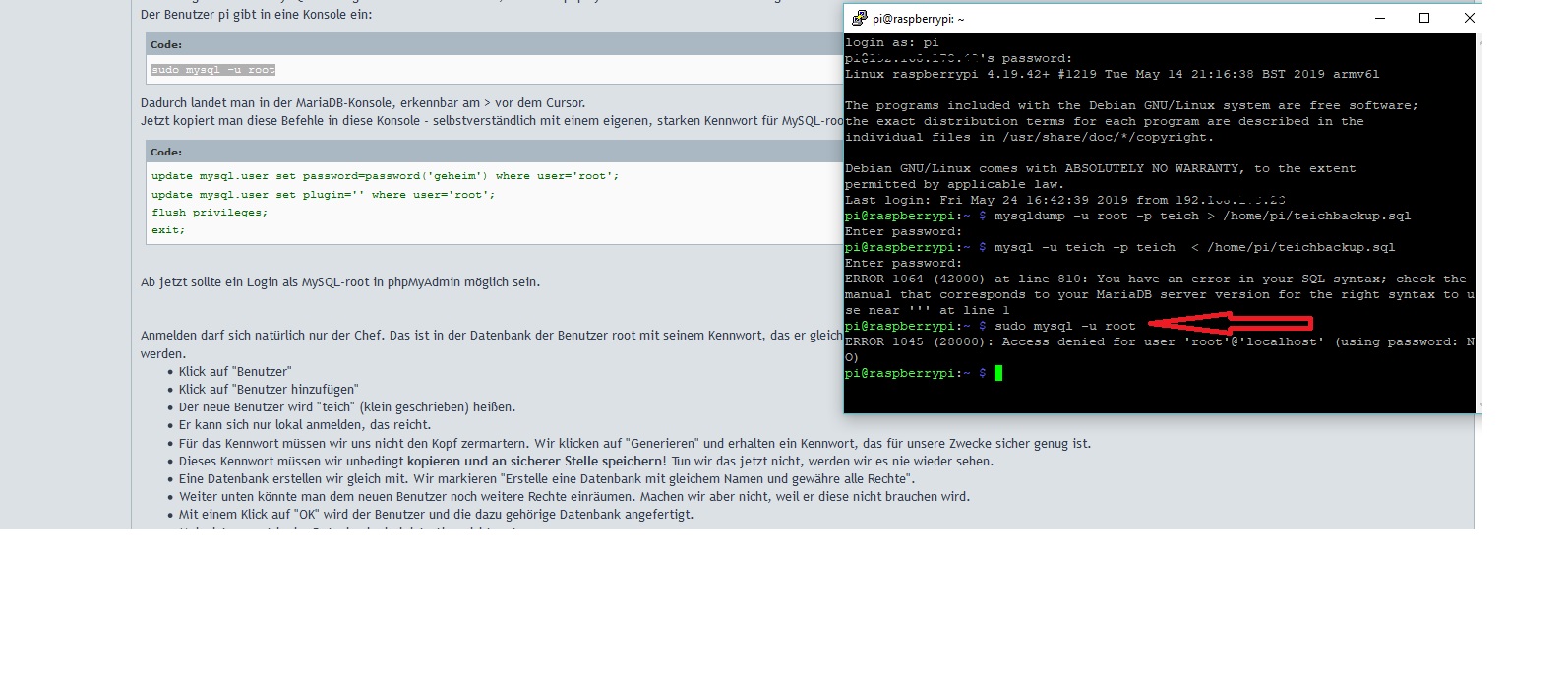Minimize the pi@raspberrypi terminal window

(1379, 18)
